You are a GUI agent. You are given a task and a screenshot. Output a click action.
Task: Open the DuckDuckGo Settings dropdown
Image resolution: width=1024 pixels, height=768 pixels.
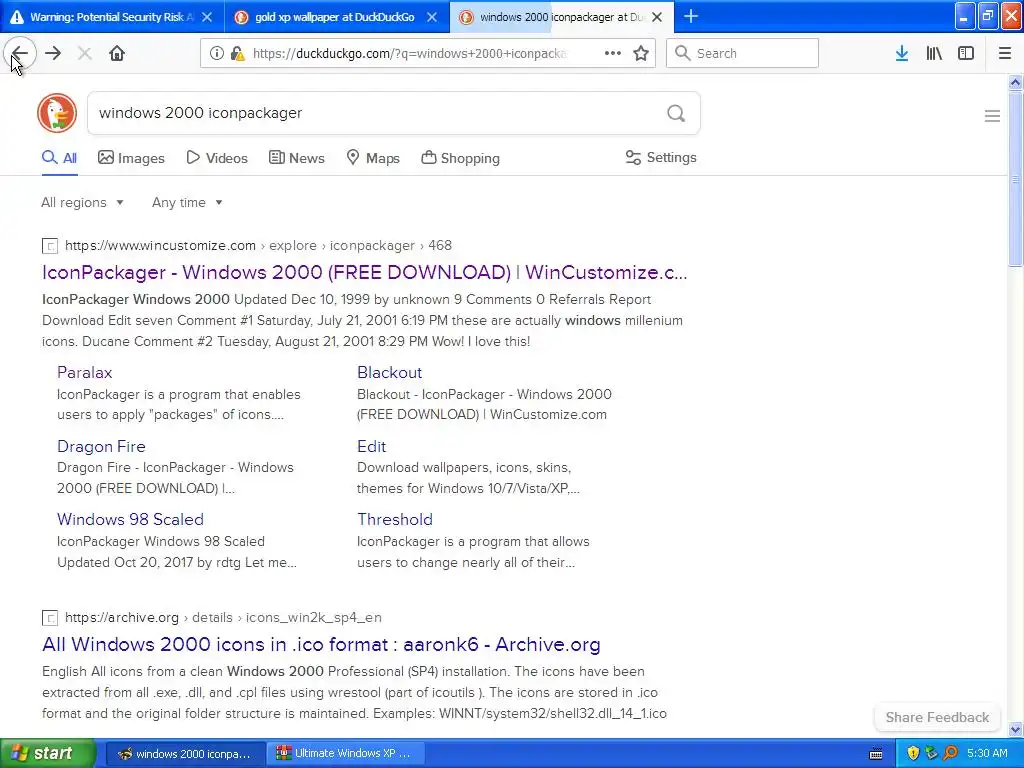[661, 157]
